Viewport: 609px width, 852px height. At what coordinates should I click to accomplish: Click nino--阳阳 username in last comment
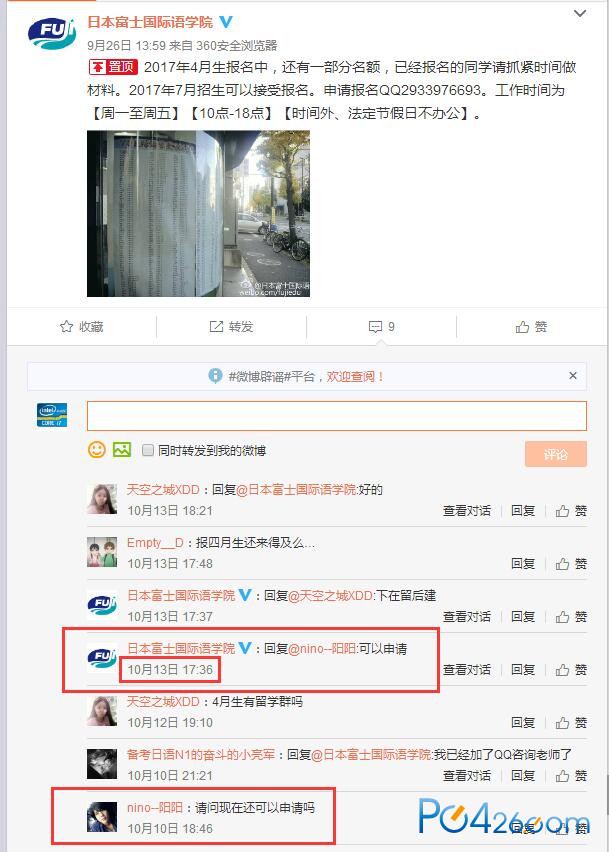pyautogui.click(x=155, y=808)
